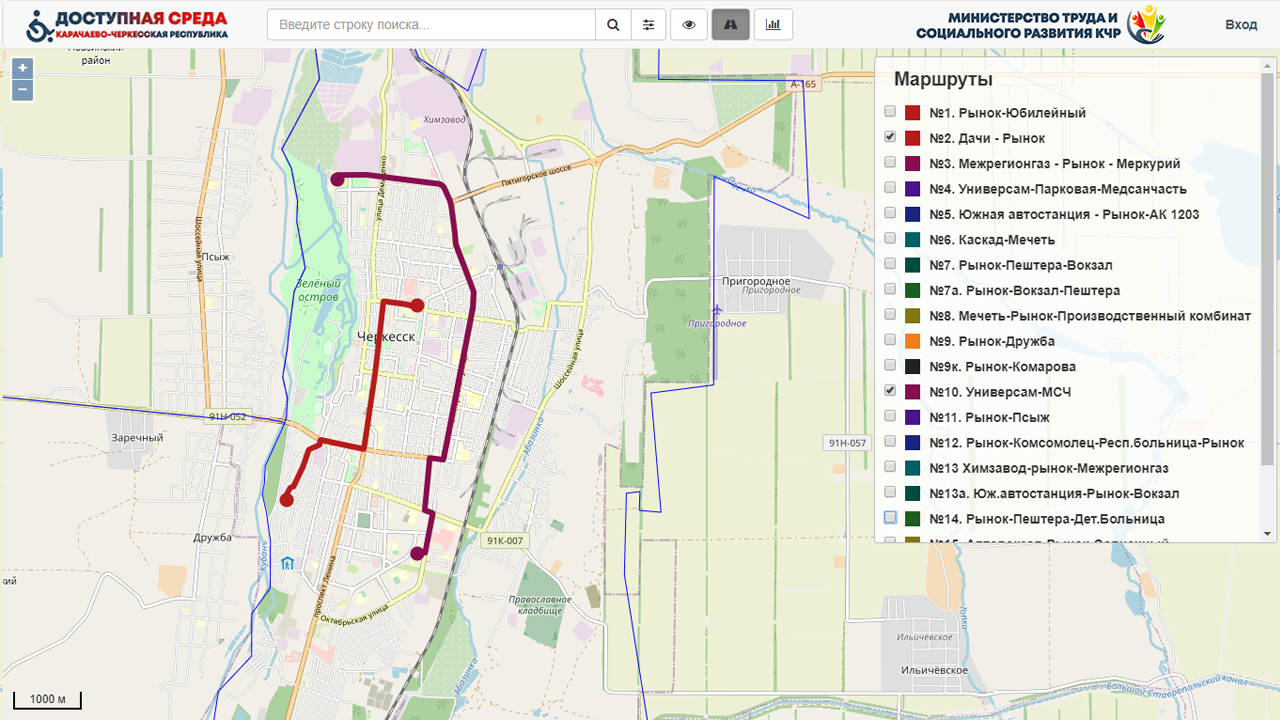1280x720 pixels.
Task: Uncheck route №10 Универсам-МСЧ
Action: coord(890,391)
